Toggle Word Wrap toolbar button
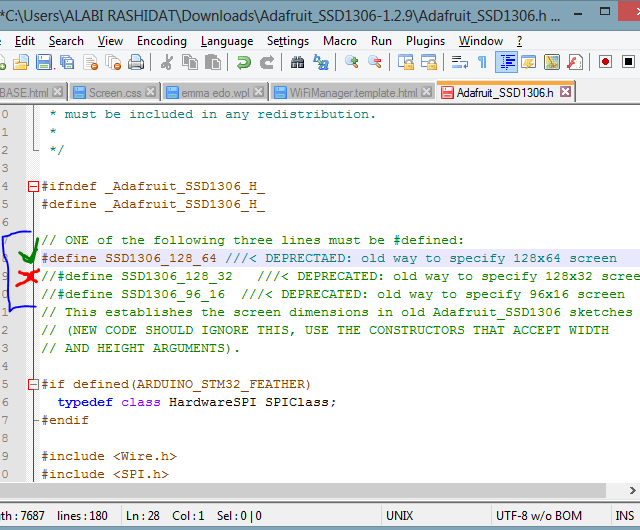Image resolution: width=640 pixels, height=530 pixels. [459, 62]
